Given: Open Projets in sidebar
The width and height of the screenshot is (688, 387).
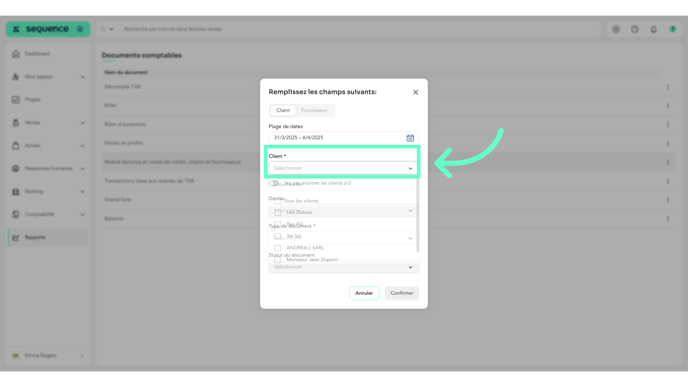Looking at the screenshot, I should point(47,100).
